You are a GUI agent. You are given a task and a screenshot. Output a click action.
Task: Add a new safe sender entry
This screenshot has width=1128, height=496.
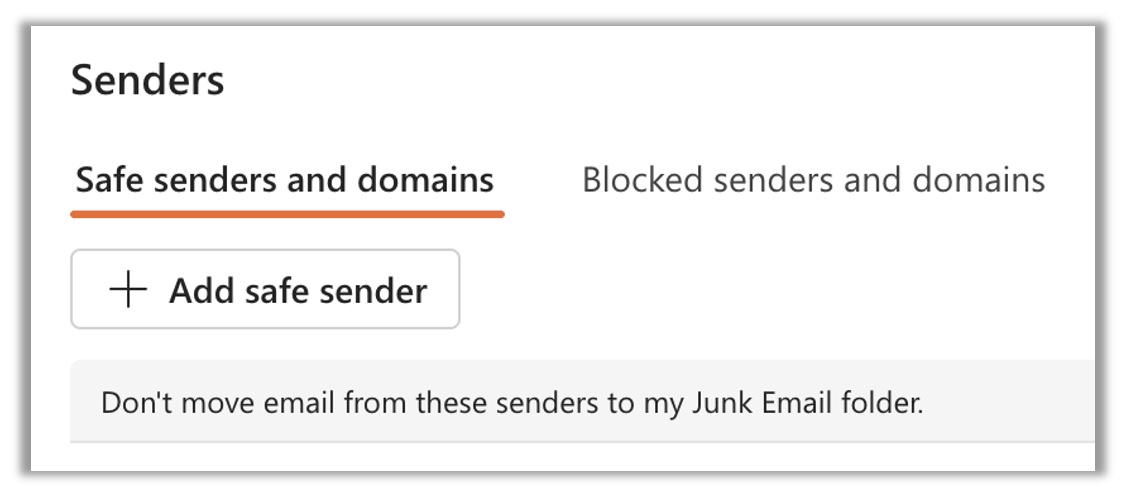point(265,290)
